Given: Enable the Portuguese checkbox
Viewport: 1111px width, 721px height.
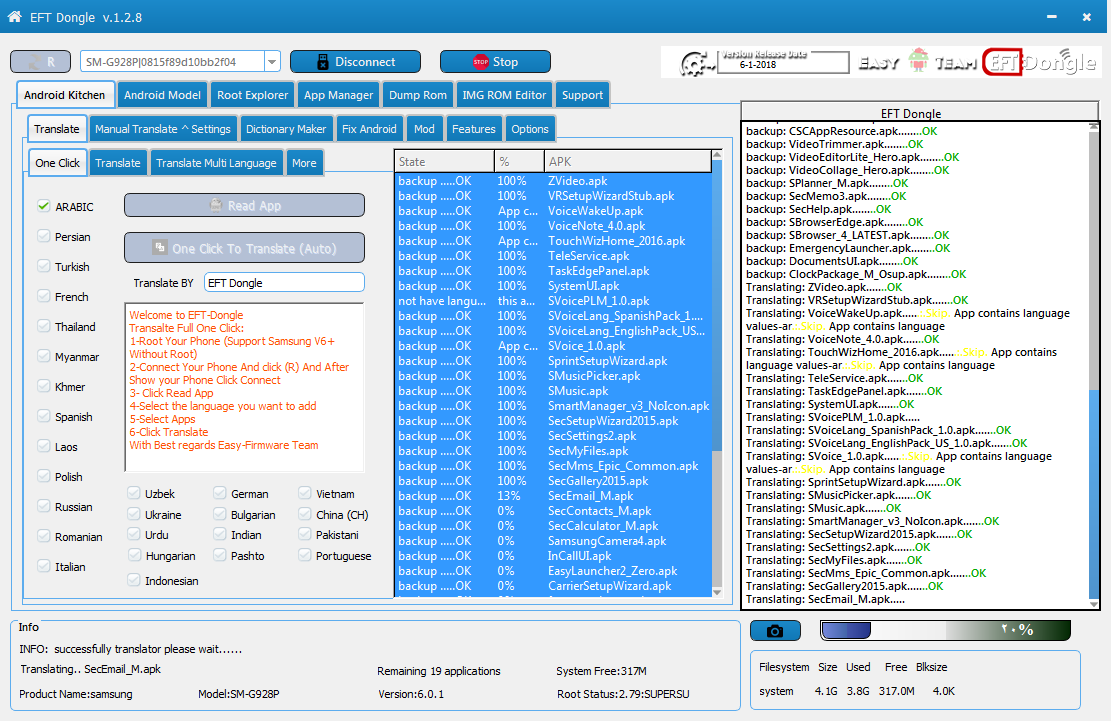Looking at the screenshot, I should click(305, 555).
